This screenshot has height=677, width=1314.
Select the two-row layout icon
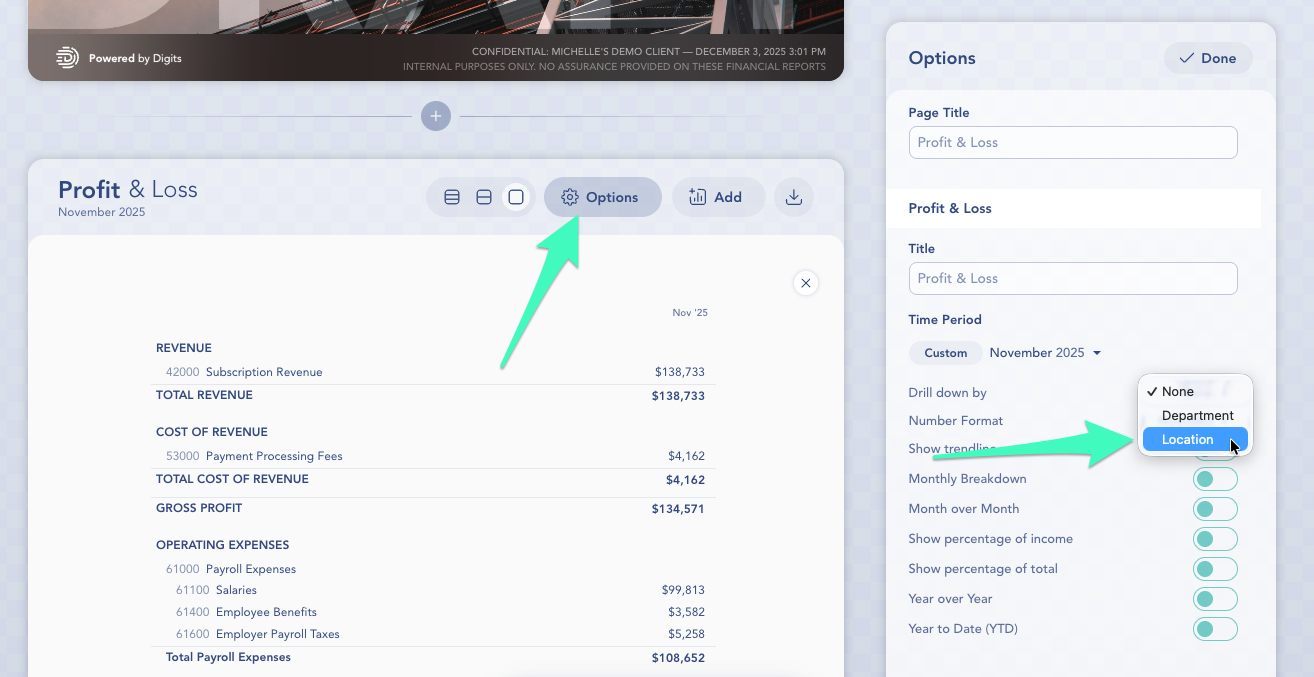pyautogui.click(x=484, y=197)
